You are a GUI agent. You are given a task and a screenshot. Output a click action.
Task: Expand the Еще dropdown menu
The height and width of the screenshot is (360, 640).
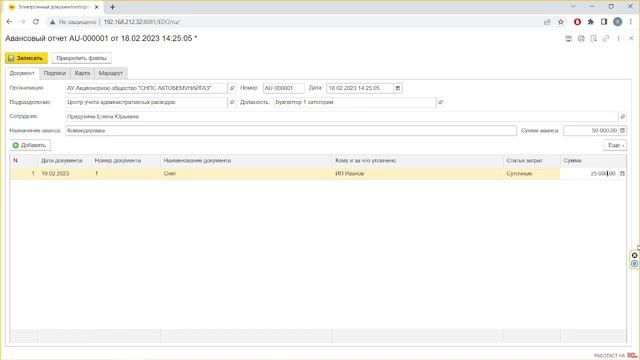[x=615, y=145]
